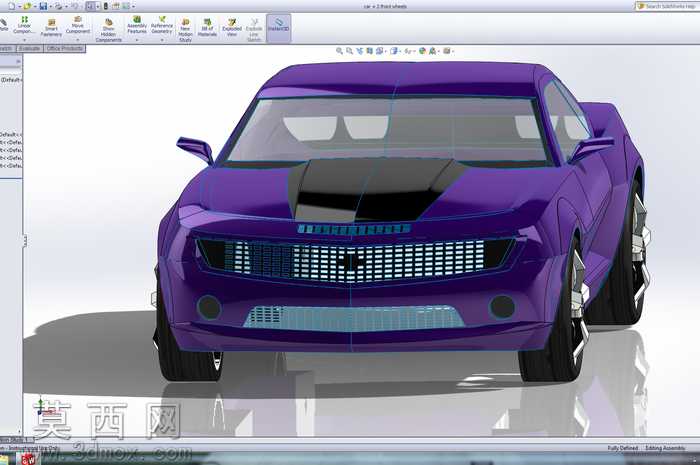The height and width of the screenshot is (465, 700).
Task: Switch to the Office Products tab
Action: click(65, 48)
